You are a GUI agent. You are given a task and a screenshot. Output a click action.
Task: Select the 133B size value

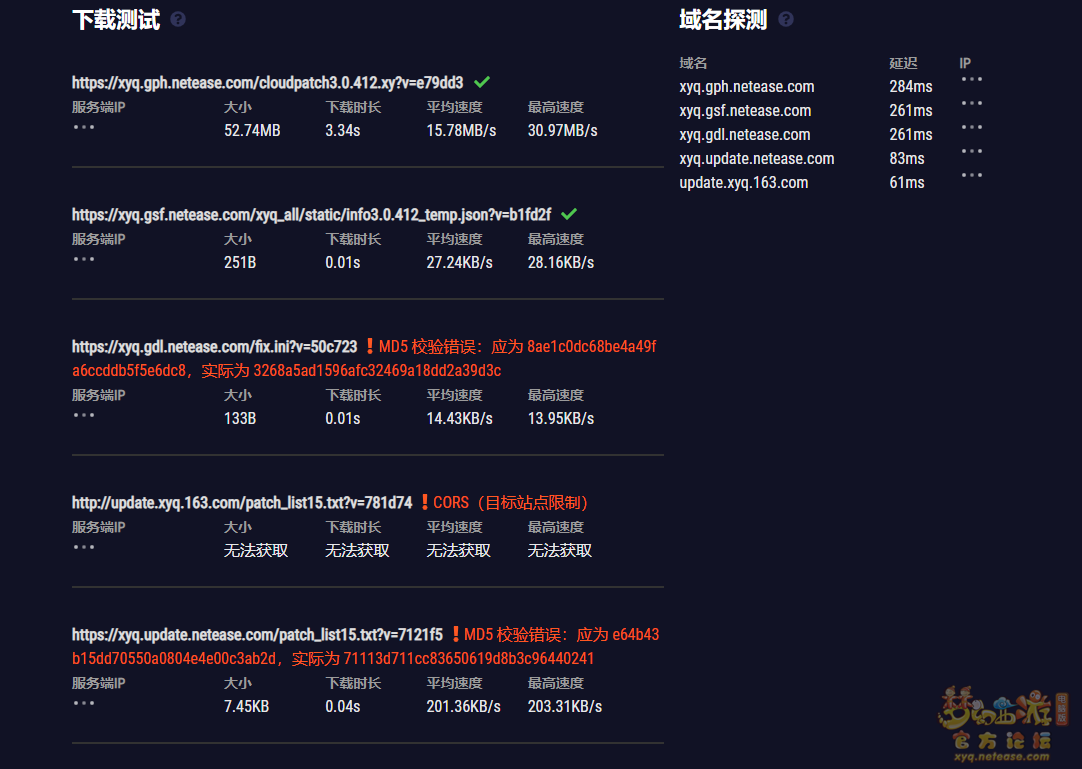coord(240,418)
